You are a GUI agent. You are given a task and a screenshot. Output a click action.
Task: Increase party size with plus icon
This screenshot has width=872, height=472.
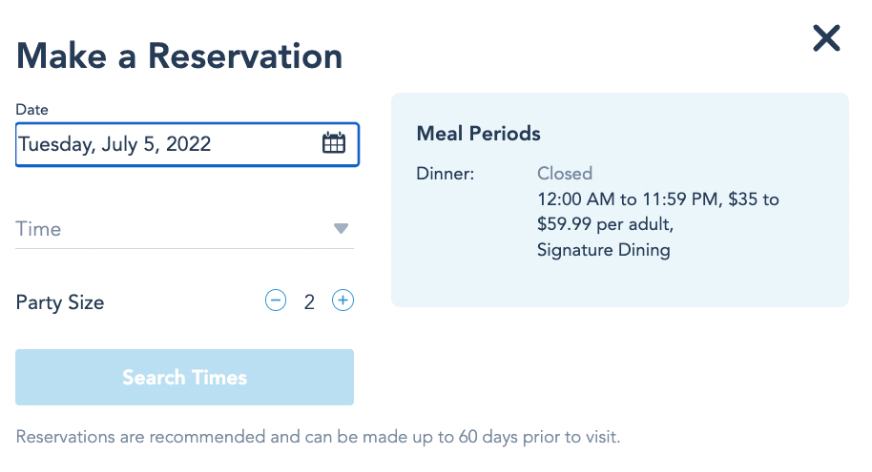(x=343, y=300)
